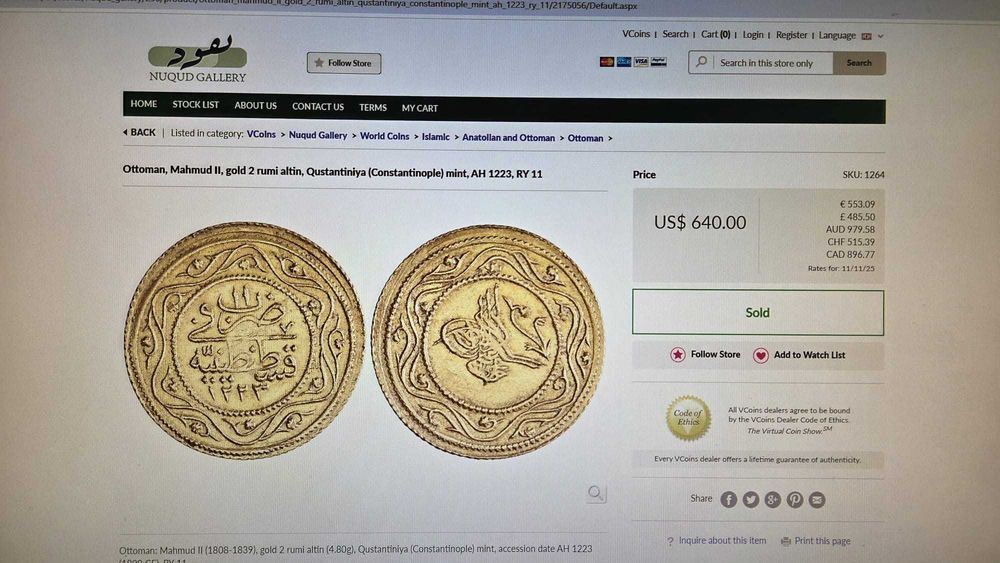
Task: Go back using the BACK arrow
Action: click(x=139, y=133)
